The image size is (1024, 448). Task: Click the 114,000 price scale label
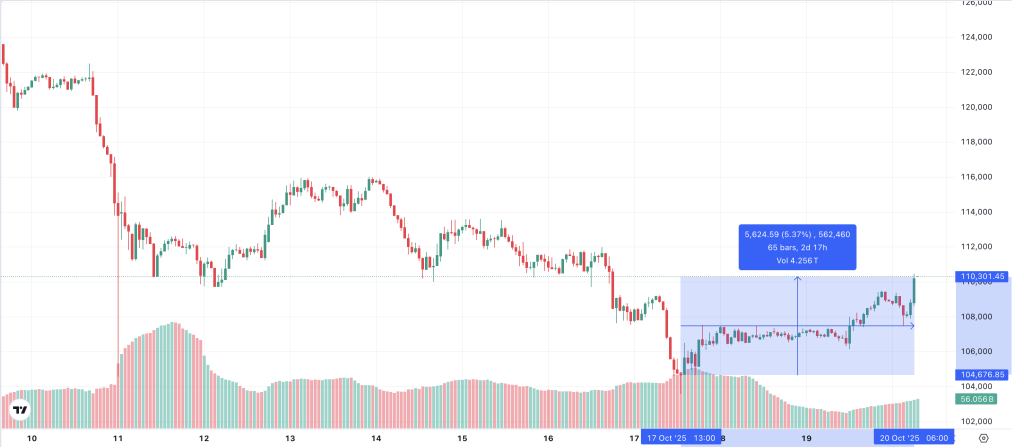[x=975, y=212]
